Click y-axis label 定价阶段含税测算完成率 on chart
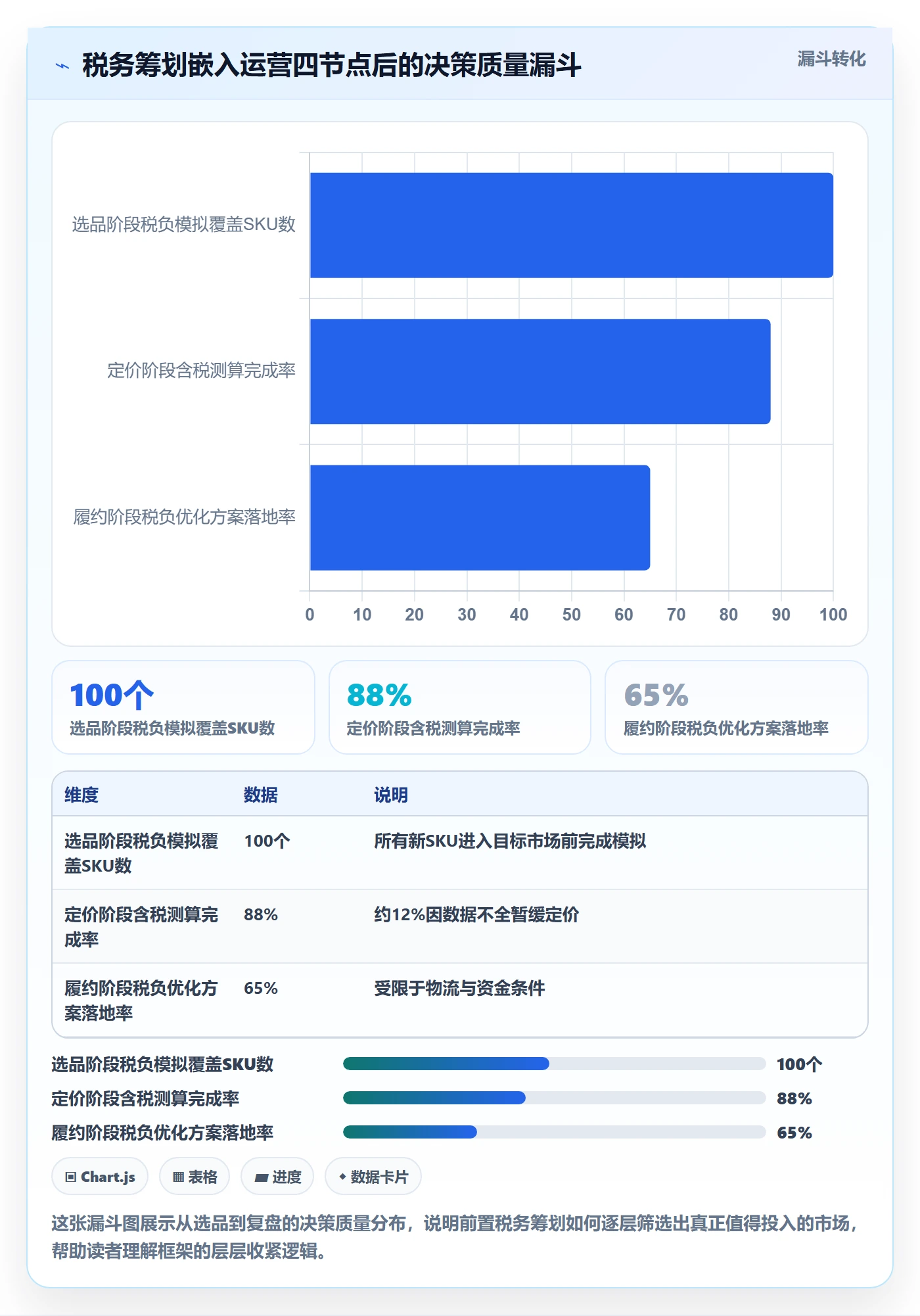Image resolution: width=920 pixels, height=1316 pixels. coord(202,371)
